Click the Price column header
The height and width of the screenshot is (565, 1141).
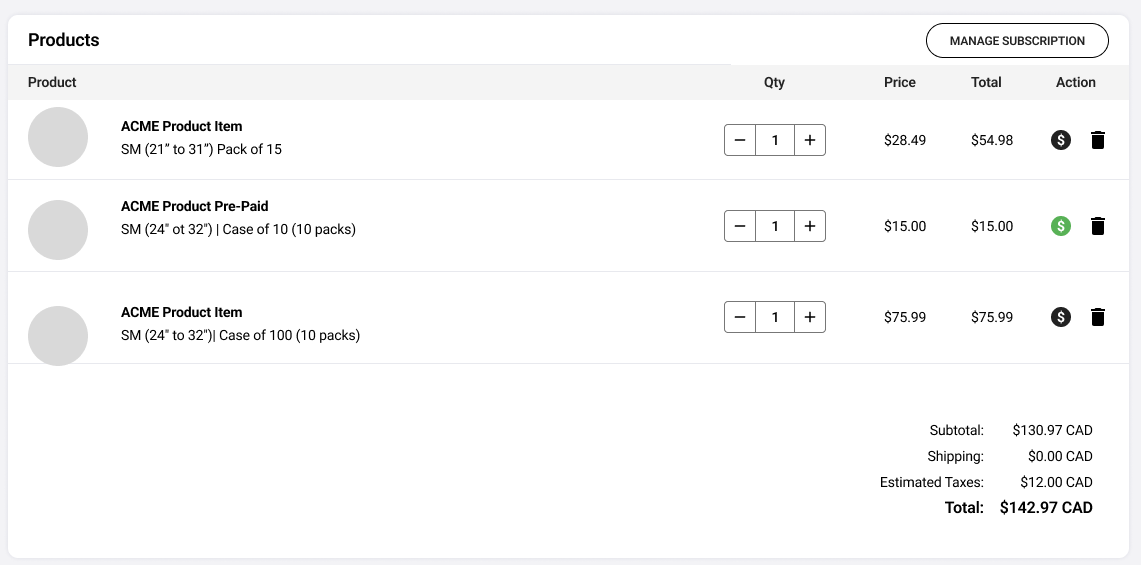coord(899,82)
